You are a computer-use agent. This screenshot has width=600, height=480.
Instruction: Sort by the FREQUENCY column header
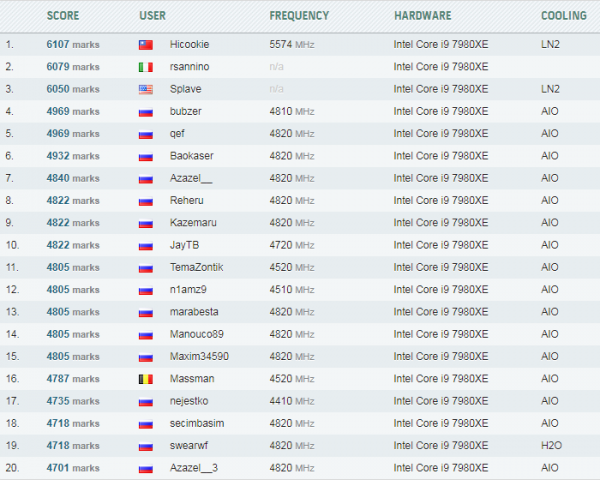tap(299, 16)
